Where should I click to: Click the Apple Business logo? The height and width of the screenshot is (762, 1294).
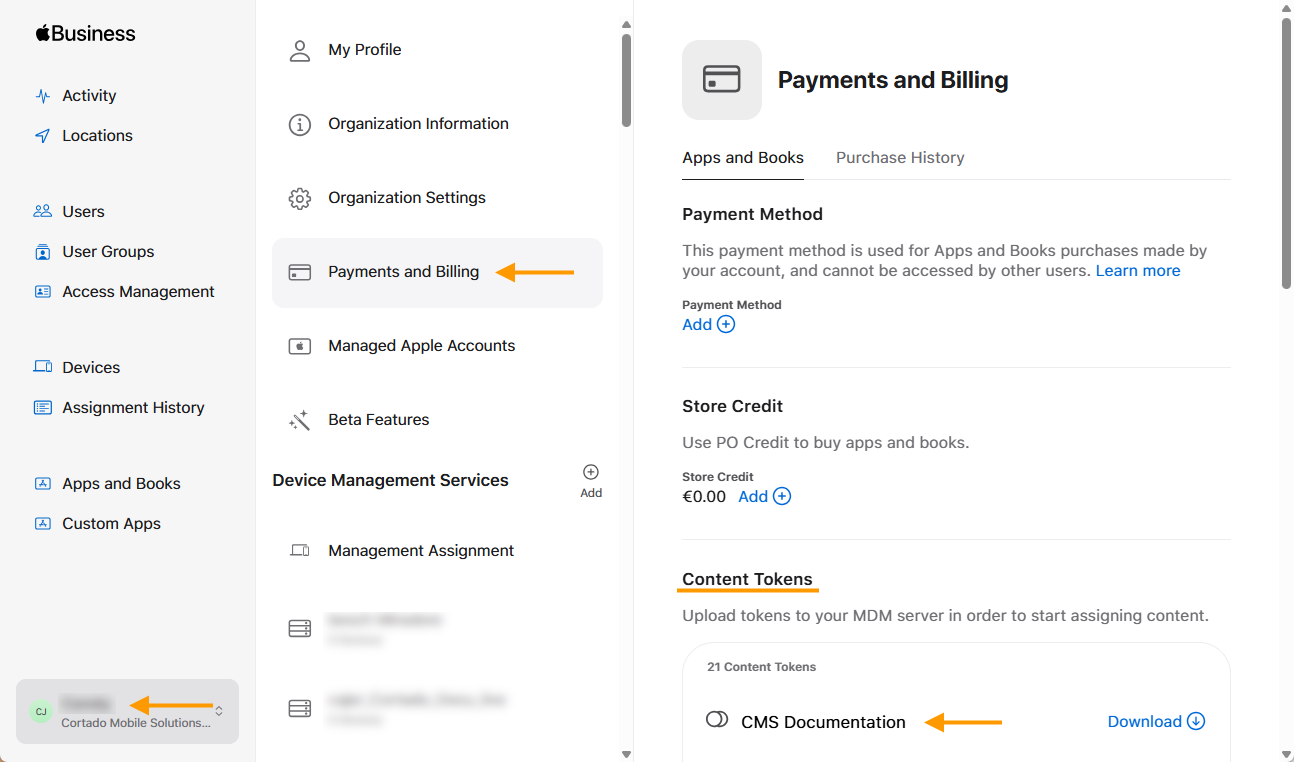click(x=85, y=33)
